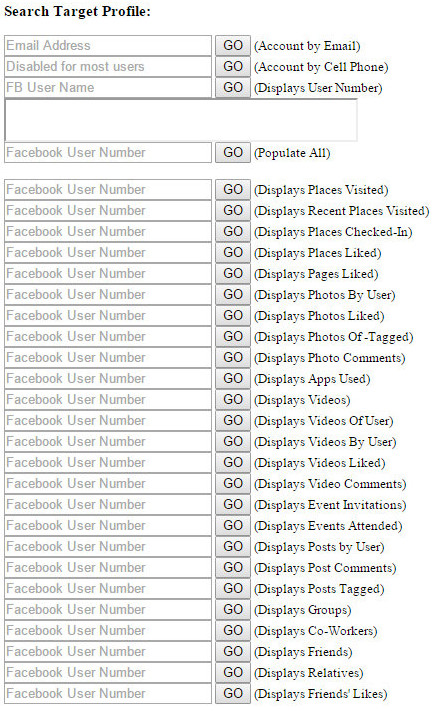Click GO for Displays Videos Of User
442x711 pixels.
point(233,421)
